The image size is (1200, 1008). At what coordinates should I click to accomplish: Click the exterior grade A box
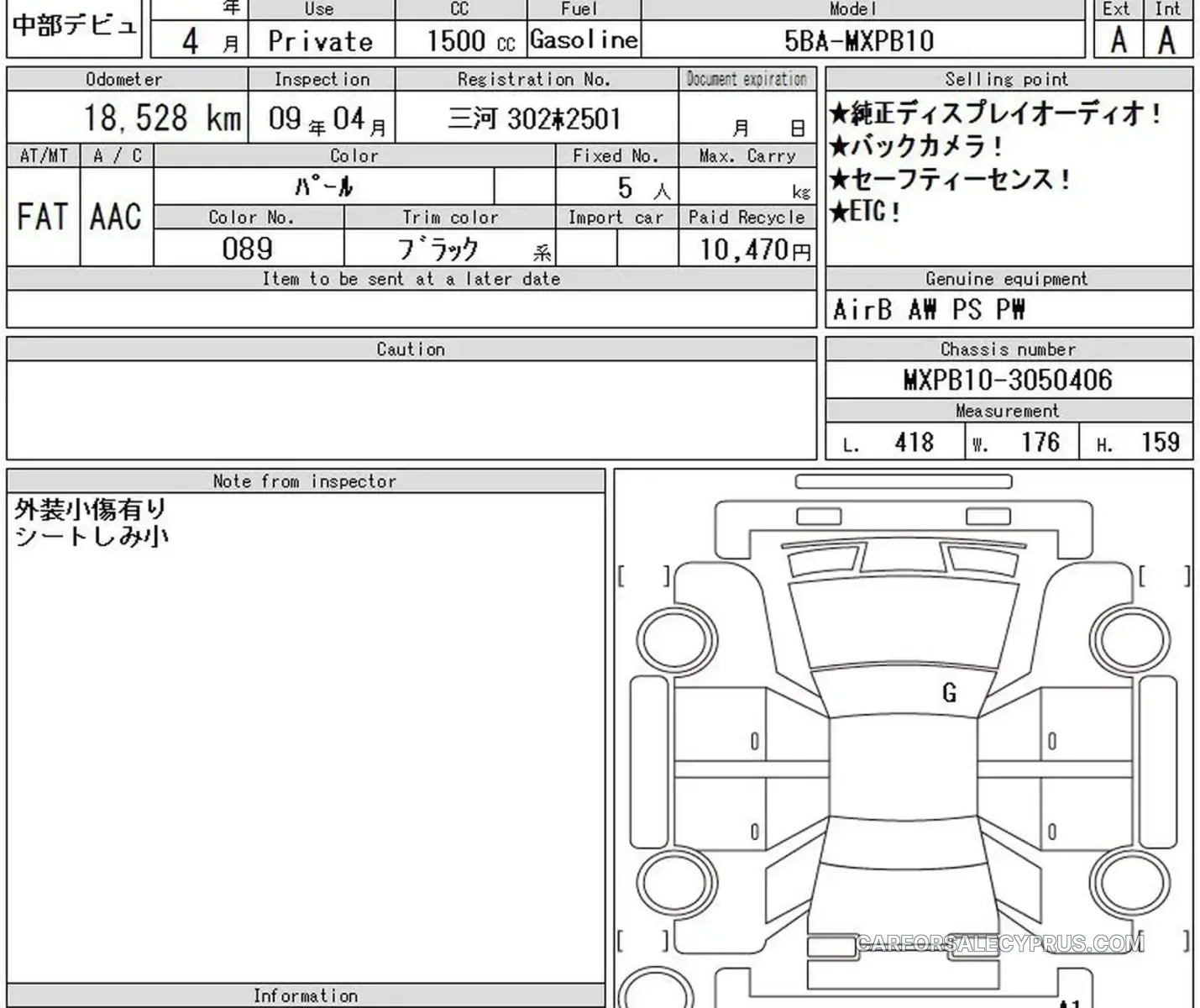(x=1119, y=39)
